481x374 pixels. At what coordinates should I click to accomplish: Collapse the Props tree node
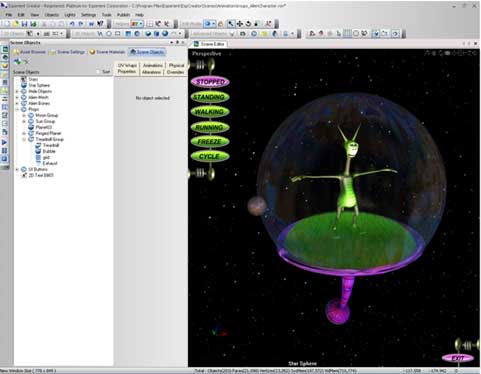17,109
